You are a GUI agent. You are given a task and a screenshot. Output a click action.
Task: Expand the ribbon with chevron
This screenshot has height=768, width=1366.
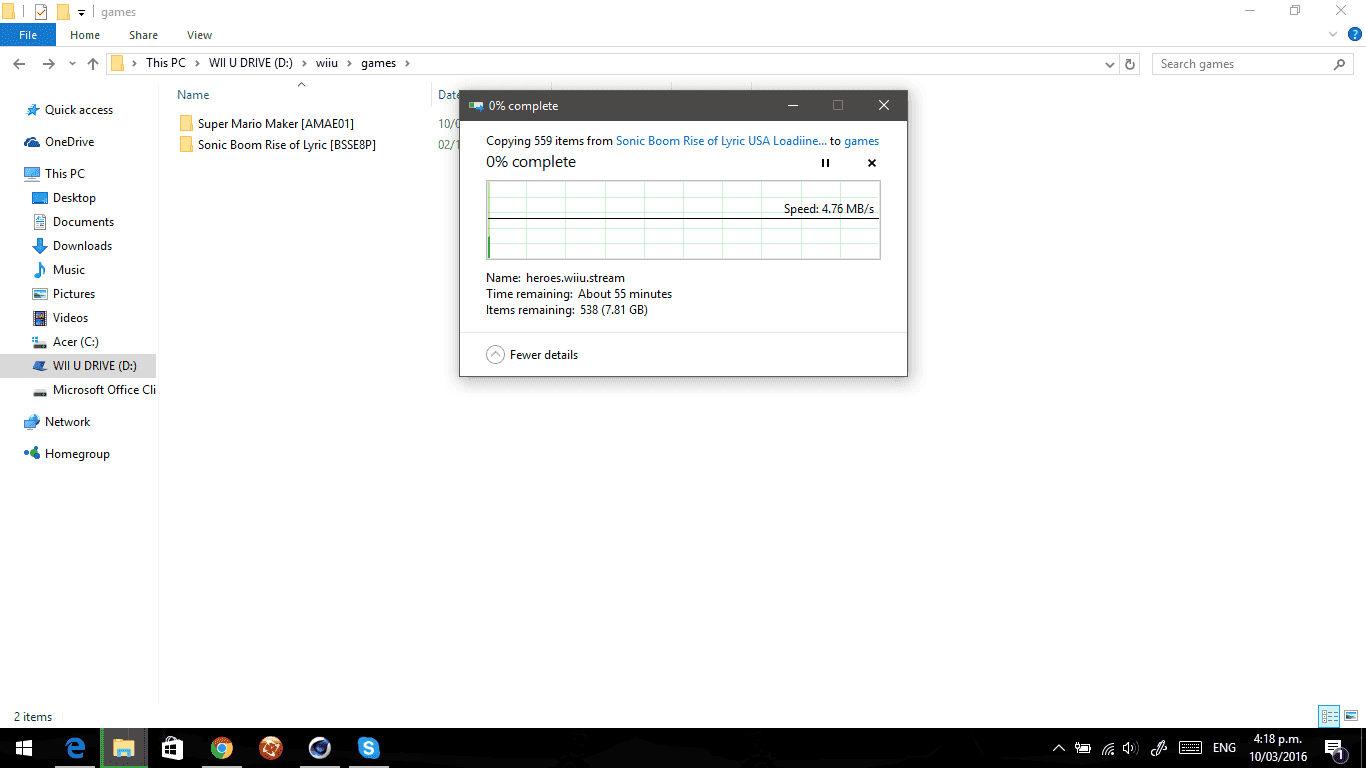[1333, 35]
